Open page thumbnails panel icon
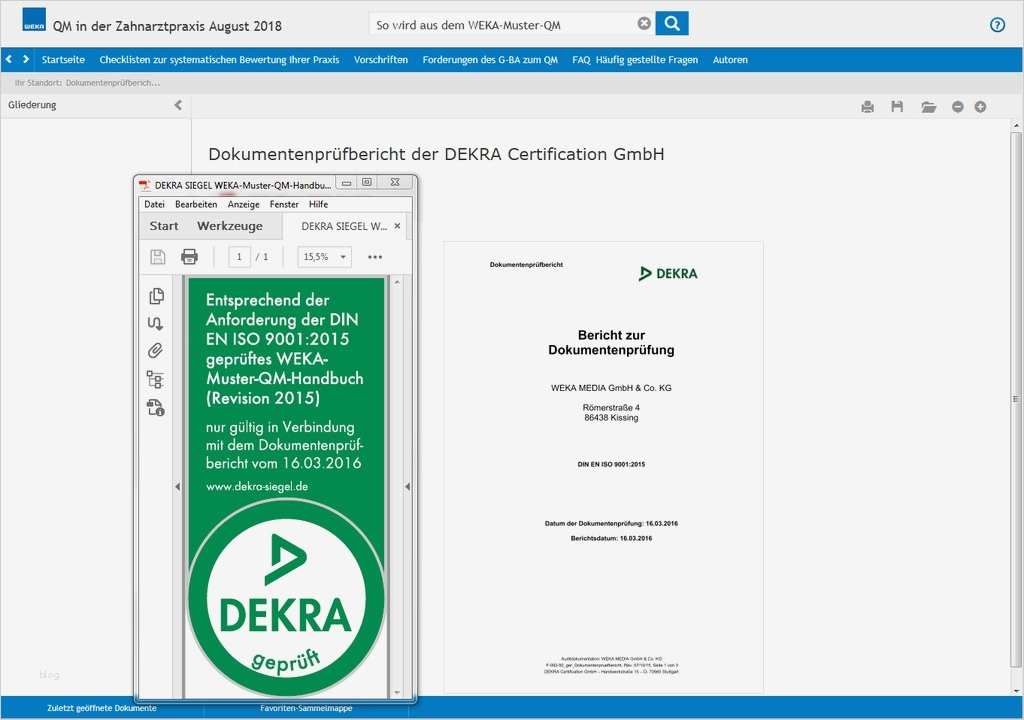Viewport: 1024px width, 720px height. point(156,296)
